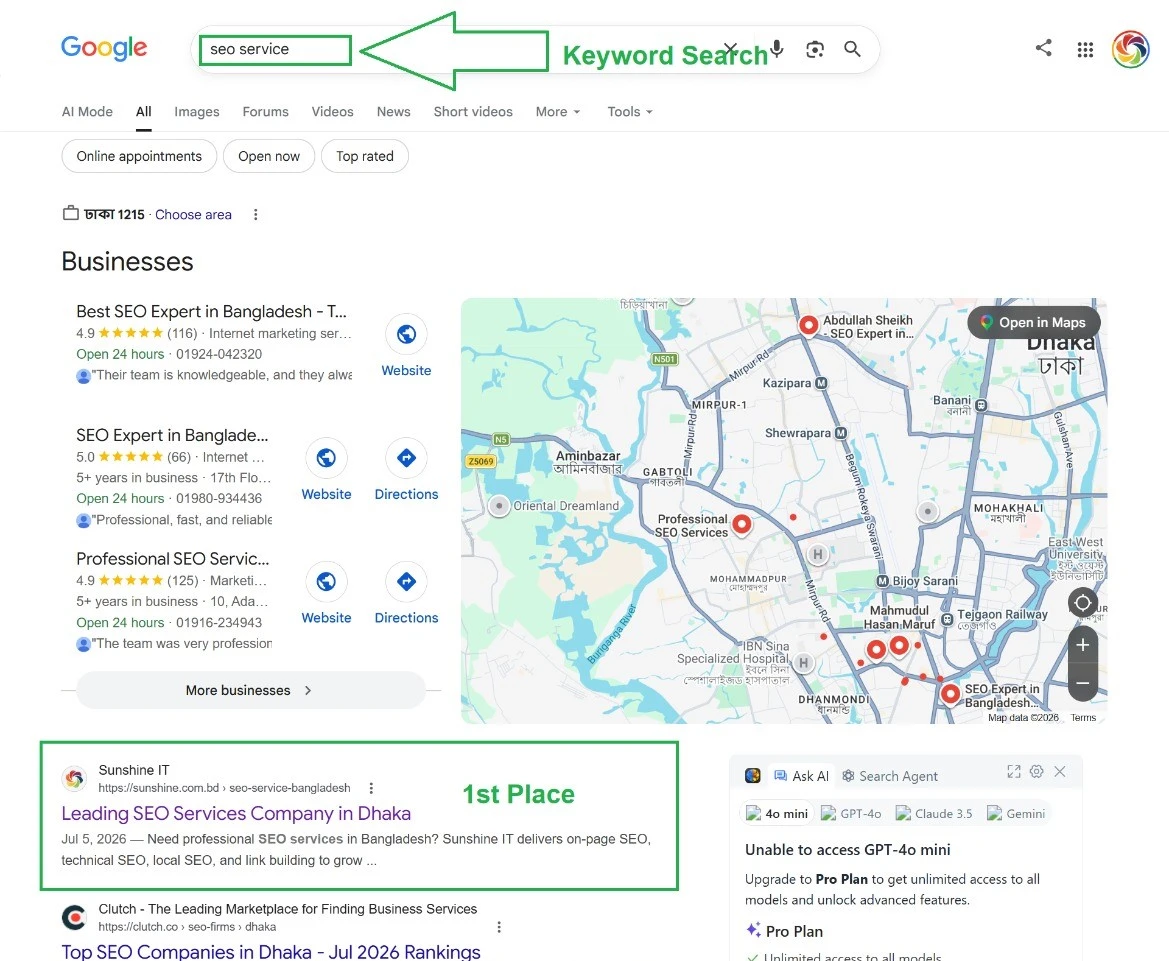The width and height of the screenshot is (1169, 961).
Task: Select the 4o mini model
Action: [778, 813]
